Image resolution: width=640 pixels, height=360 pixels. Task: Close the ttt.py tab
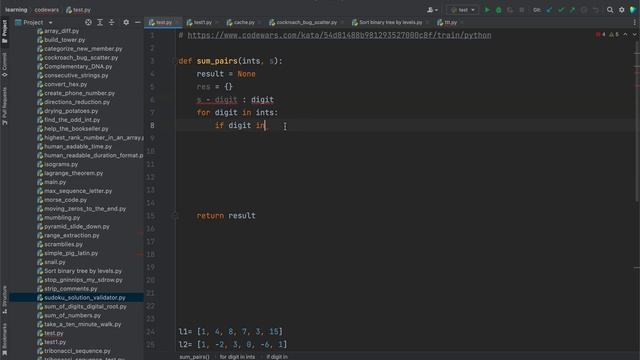(x=462, y=22)
